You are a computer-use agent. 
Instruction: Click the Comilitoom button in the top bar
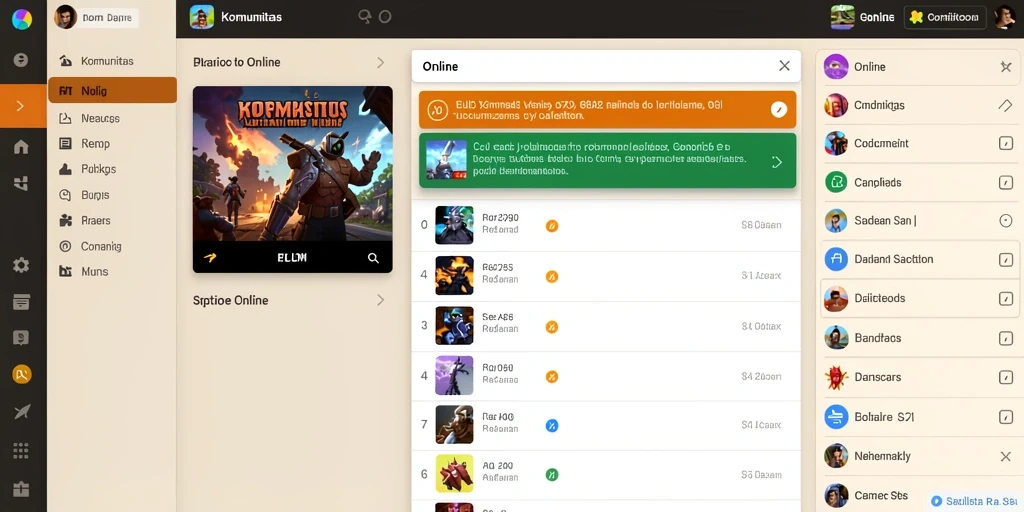[945, 18]
